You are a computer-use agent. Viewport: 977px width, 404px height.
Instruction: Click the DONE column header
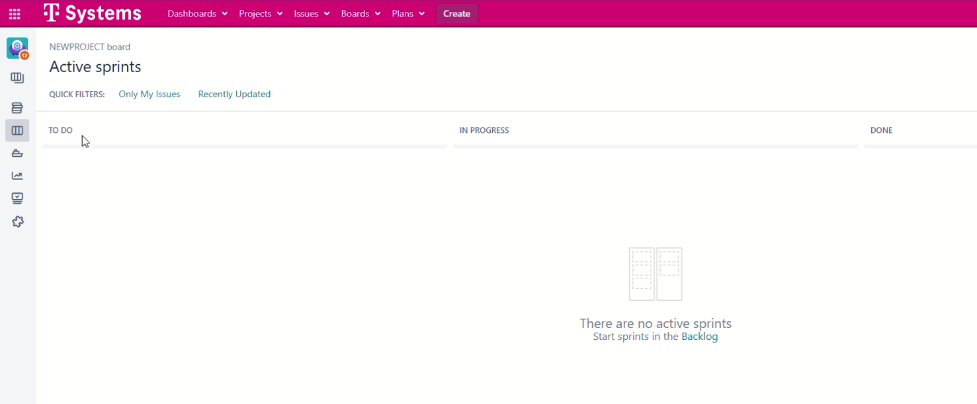881,130
